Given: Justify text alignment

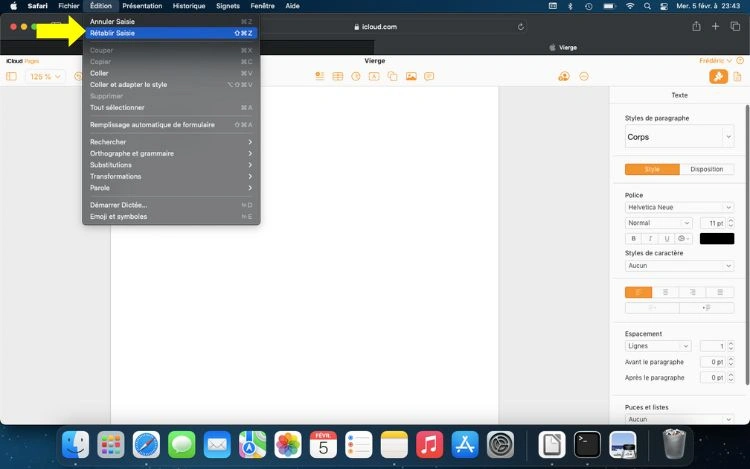Looking at the screenshot, I should (x=720, y=292).
